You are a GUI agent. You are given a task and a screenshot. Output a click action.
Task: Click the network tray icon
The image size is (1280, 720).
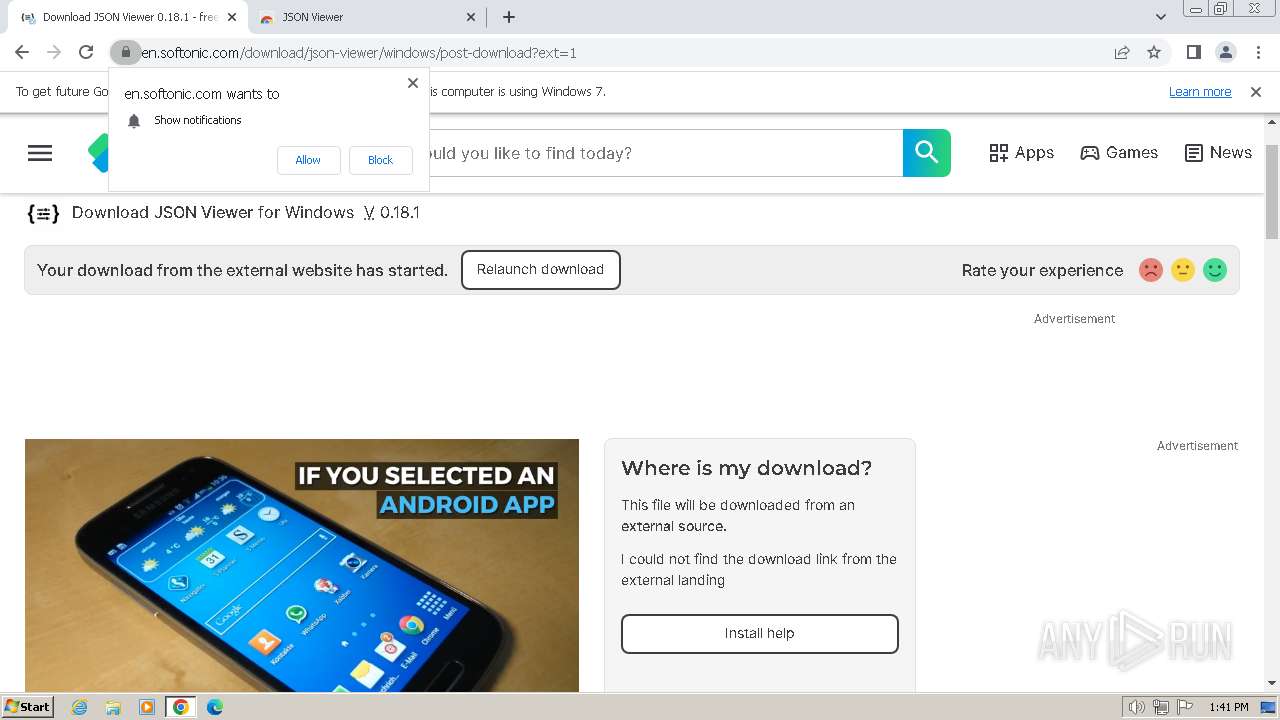(x=1161, y=707)
